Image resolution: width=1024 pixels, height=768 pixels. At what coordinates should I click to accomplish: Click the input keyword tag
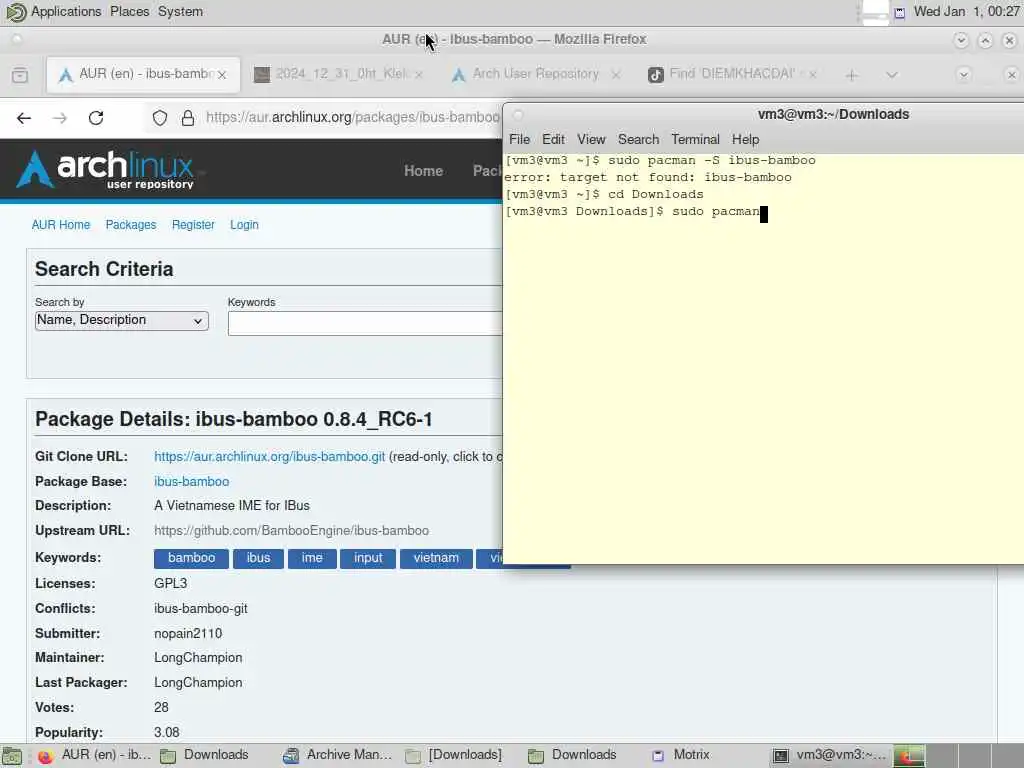pyautogui.click(x=368, y=558)
